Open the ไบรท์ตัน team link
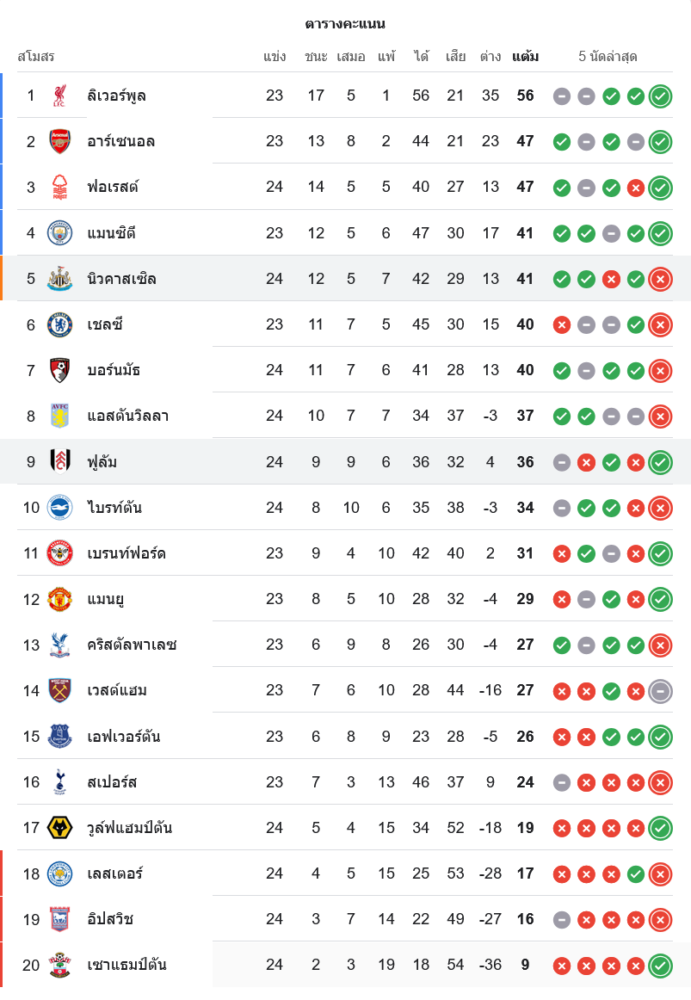Image resolution: width=691 pixels, height=1000 pixels. click(114, 508)
